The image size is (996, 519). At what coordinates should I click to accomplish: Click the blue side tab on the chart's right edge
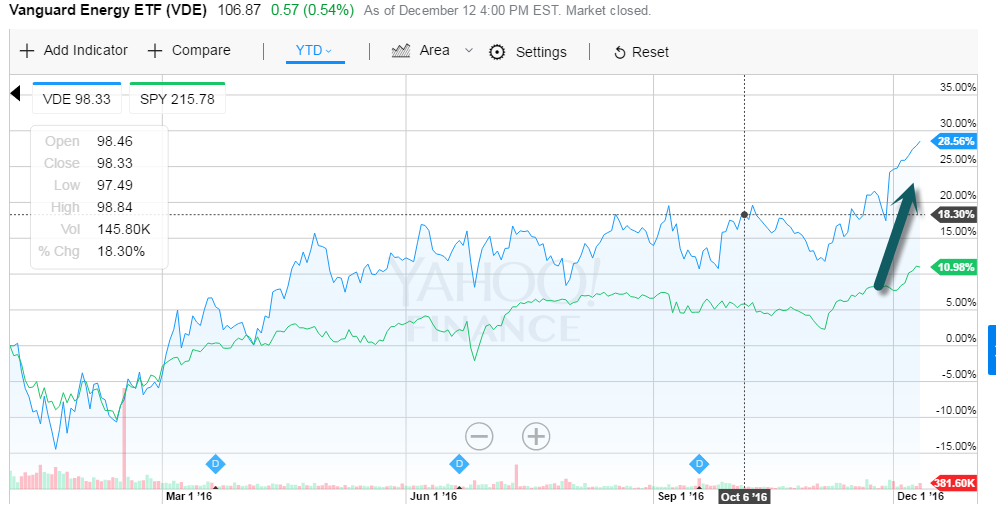point(992,349)
